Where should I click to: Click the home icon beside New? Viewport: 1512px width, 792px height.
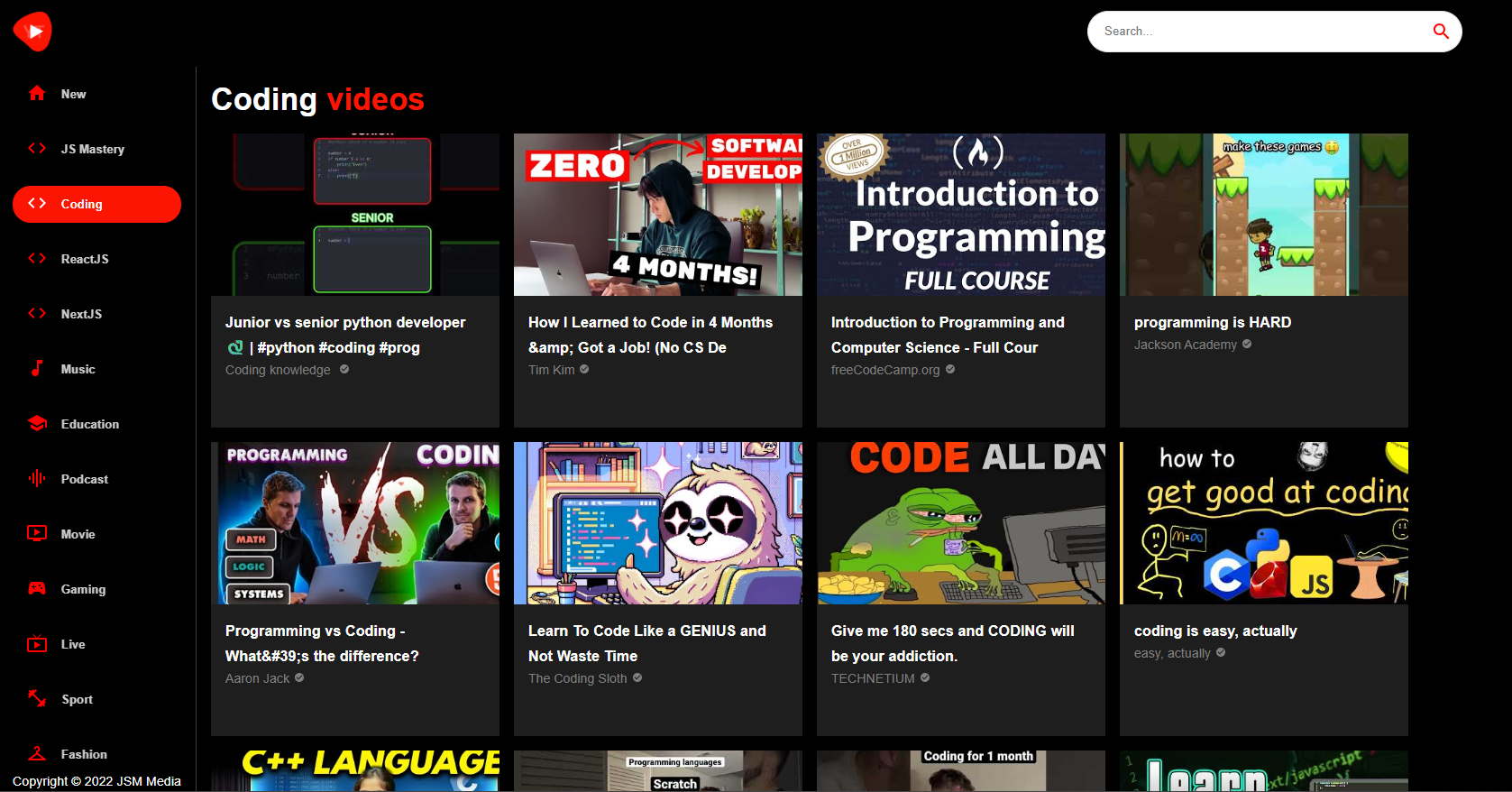click(x=37, y=94)
